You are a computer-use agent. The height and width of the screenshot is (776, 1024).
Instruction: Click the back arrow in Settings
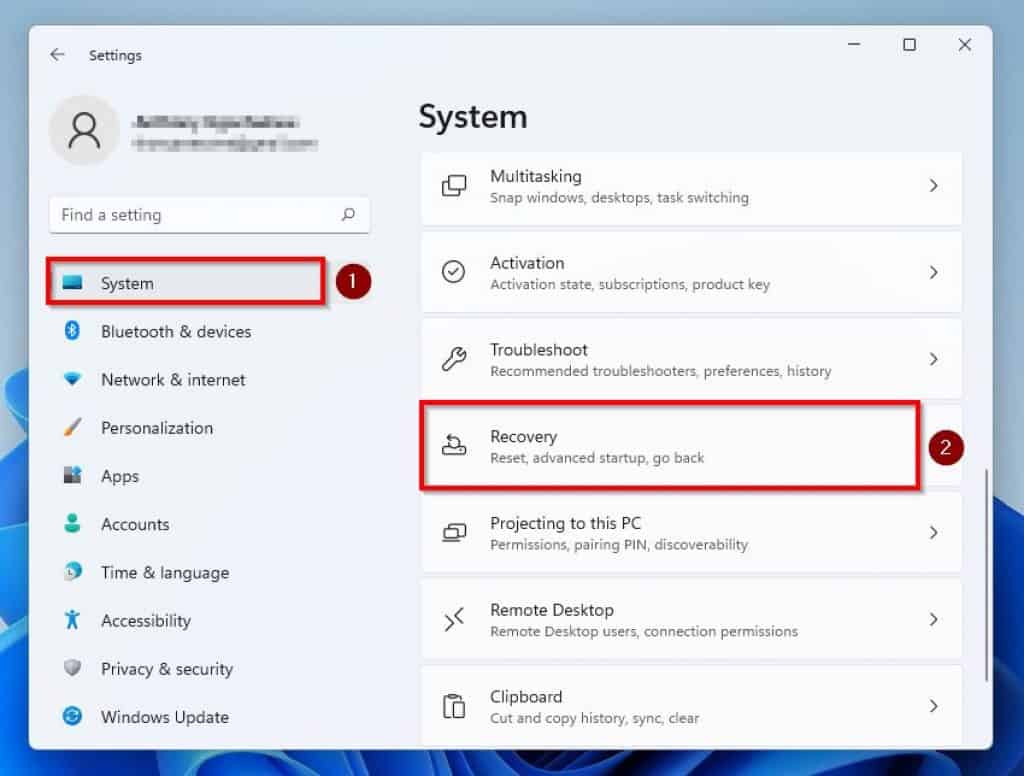(57, 55)
